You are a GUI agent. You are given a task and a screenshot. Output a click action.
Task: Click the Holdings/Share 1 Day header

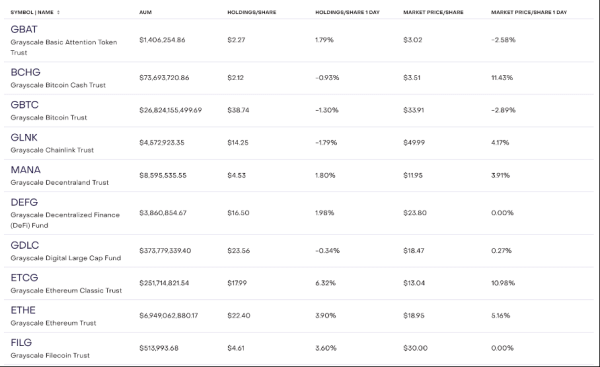(x=347, y=12)
